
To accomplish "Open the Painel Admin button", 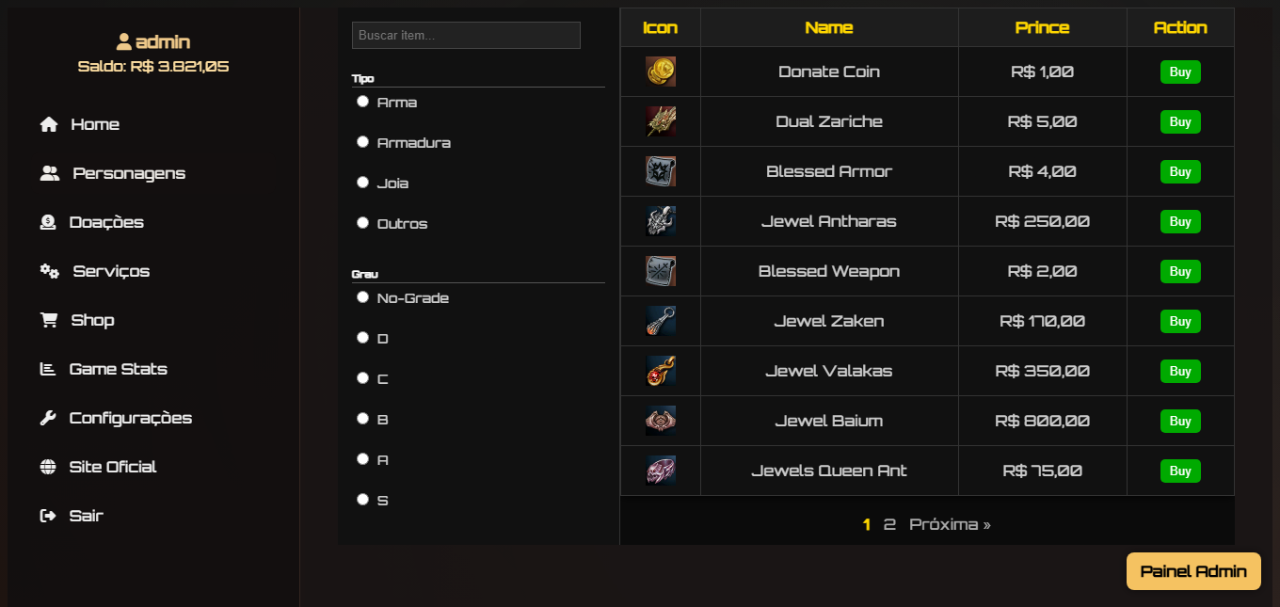I will click(x=1194, y=571).
